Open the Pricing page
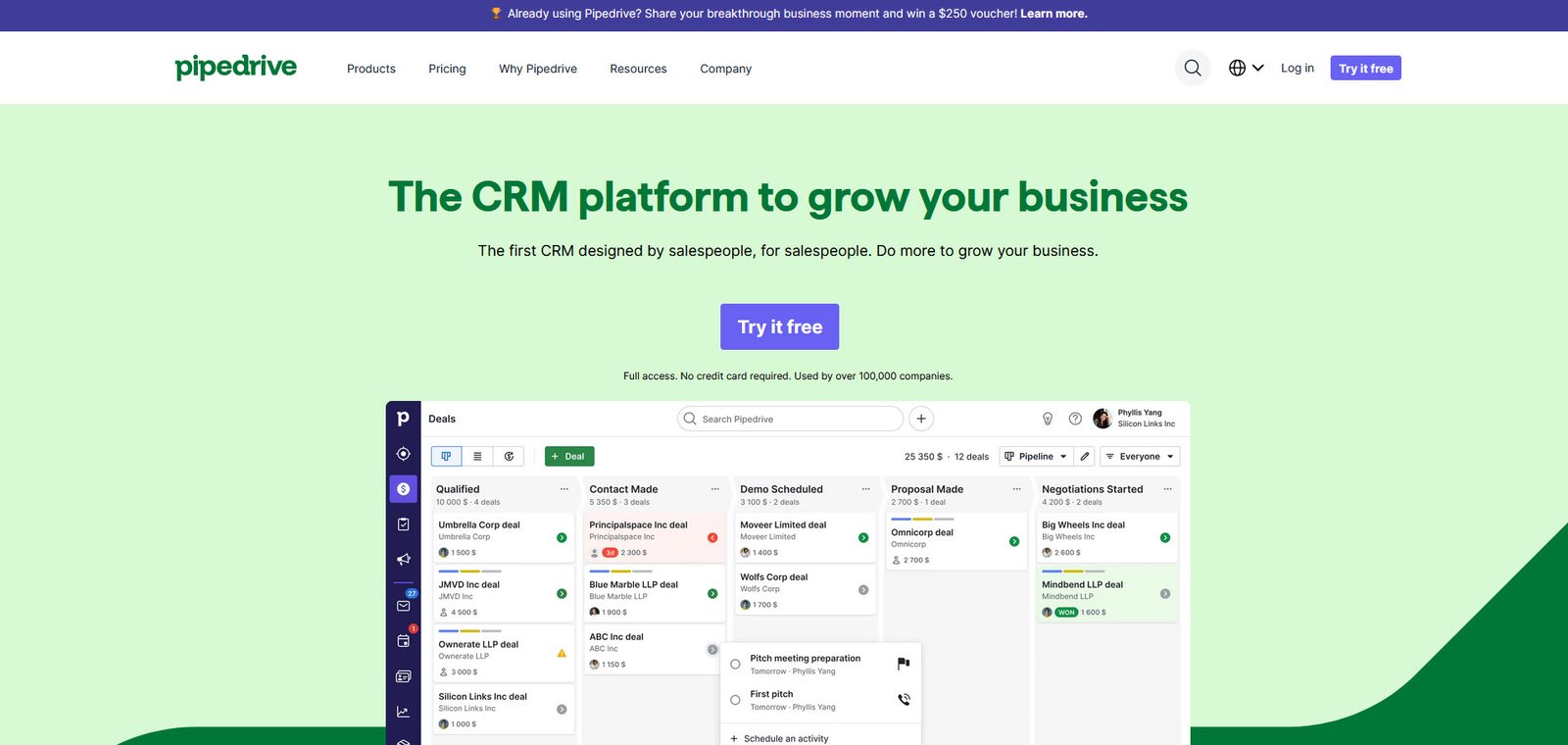The image size is (1568, 745). tap(447, 69)
